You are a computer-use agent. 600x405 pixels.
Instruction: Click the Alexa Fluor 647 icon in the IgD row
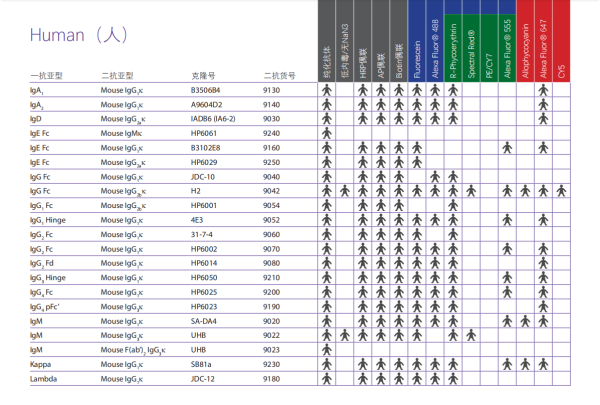coord(543,118)
